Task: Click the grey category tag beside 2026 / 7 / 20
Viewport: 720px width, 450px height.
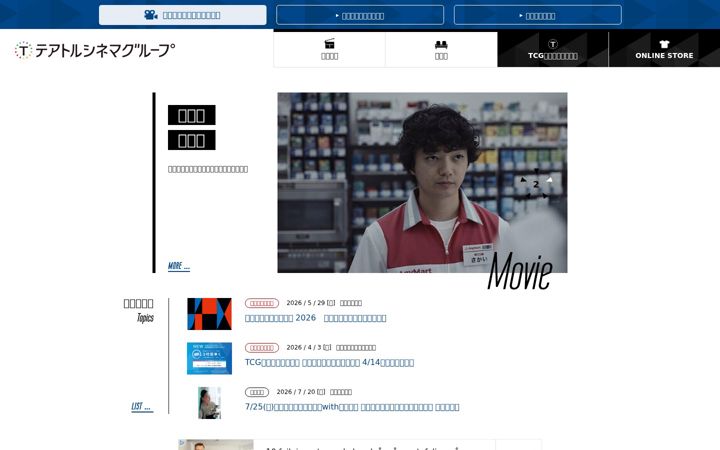Action: point(257,392)
